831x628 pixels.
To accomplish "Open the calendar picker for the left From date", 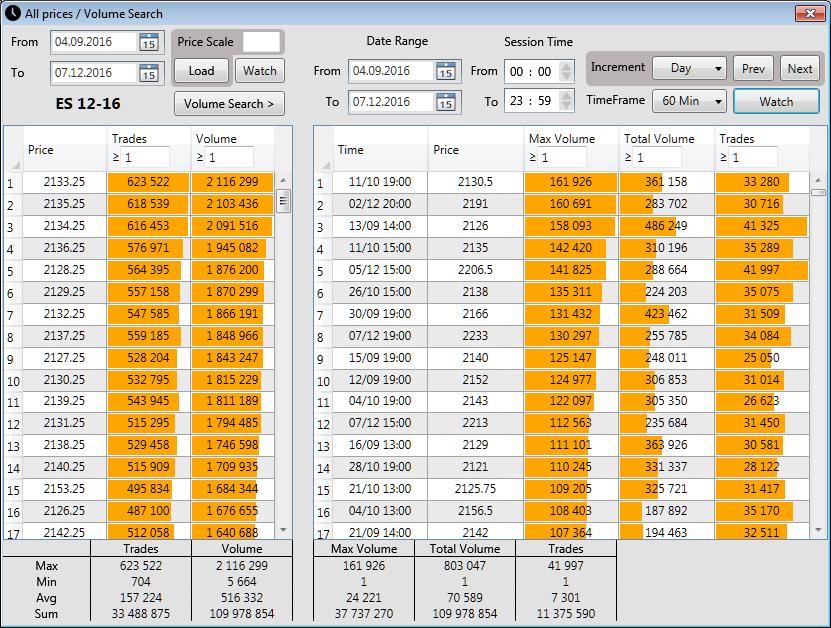I will coord(148,42).
